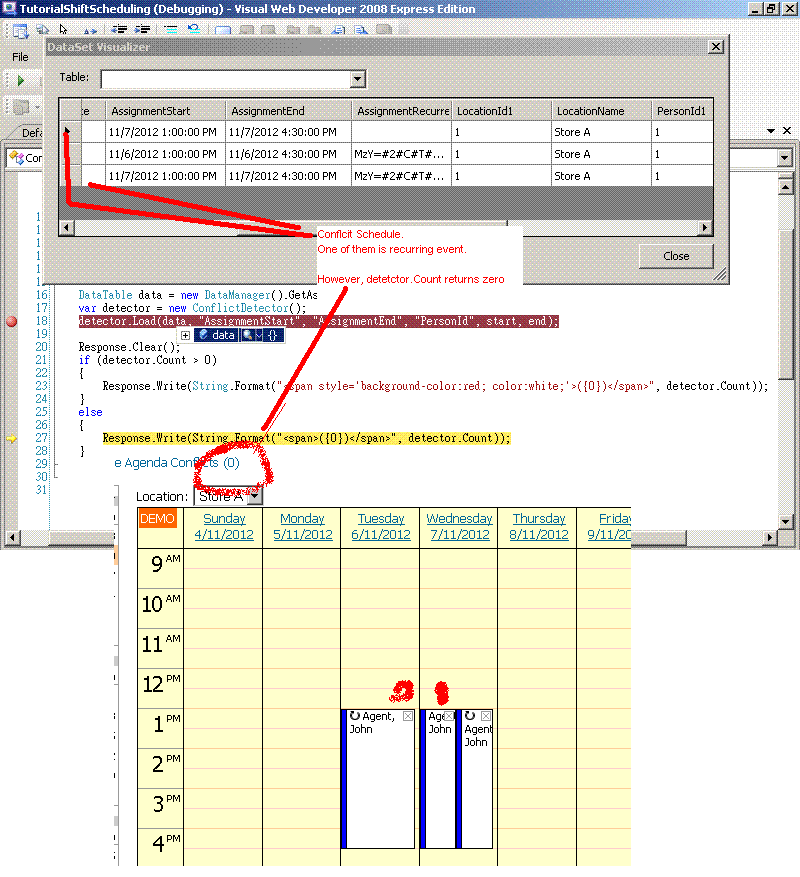Click the first toolbar icon with grid and arrow
800x877 pixels.
(20, 31)
